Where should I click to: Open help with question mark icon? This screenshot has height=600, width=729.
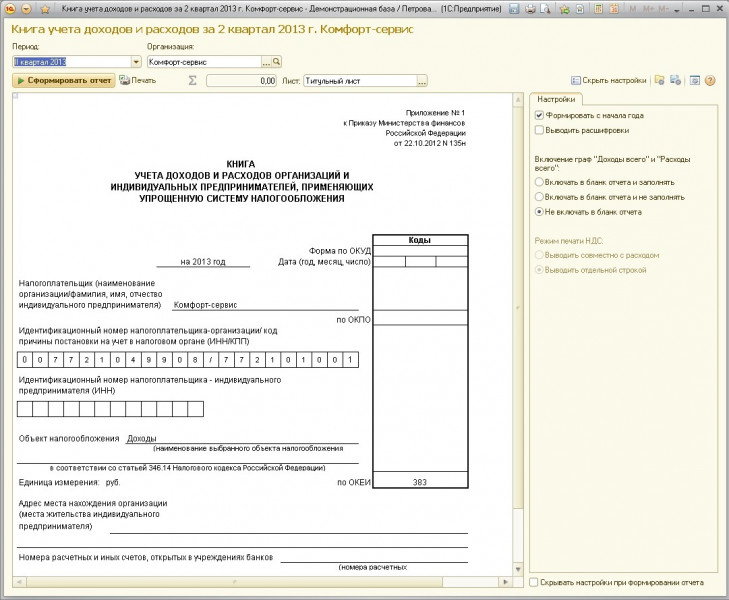point(710,80)
